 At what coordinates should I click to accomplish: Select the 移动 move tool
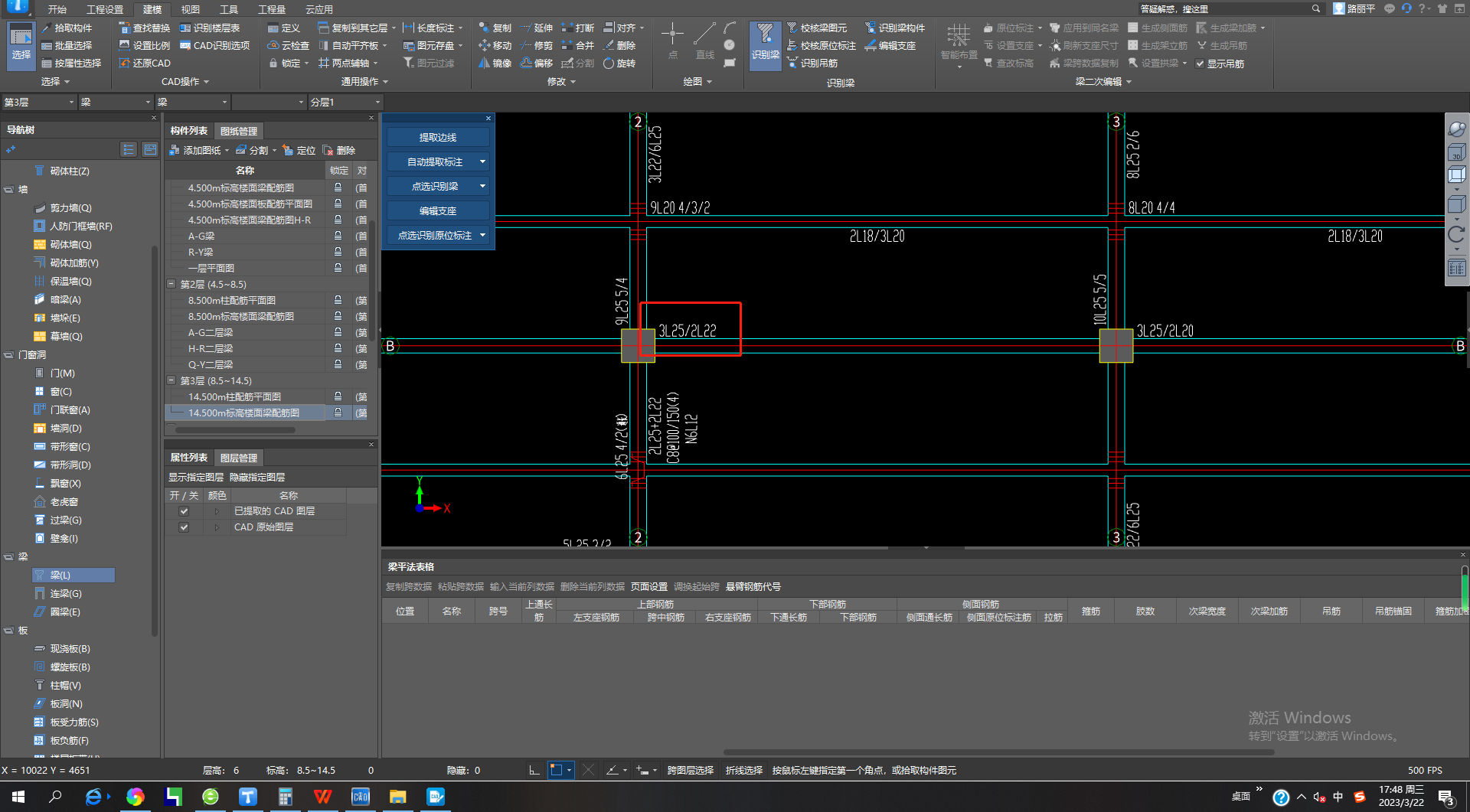pyautogui.click(x=495, y=46)
